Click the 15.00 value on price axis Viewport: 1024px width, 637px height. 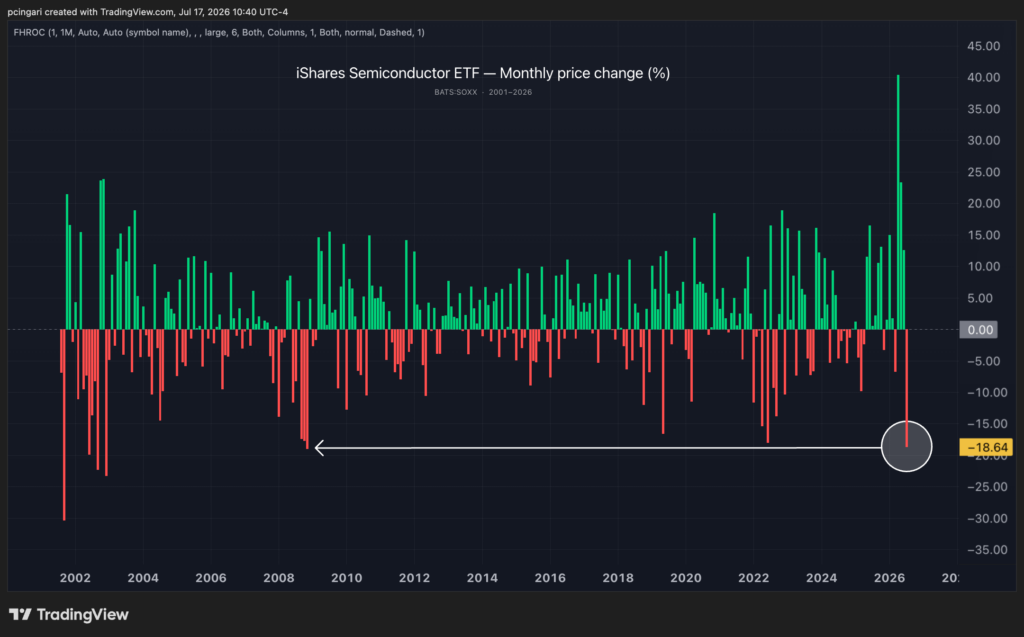click(x=984, y=235)
